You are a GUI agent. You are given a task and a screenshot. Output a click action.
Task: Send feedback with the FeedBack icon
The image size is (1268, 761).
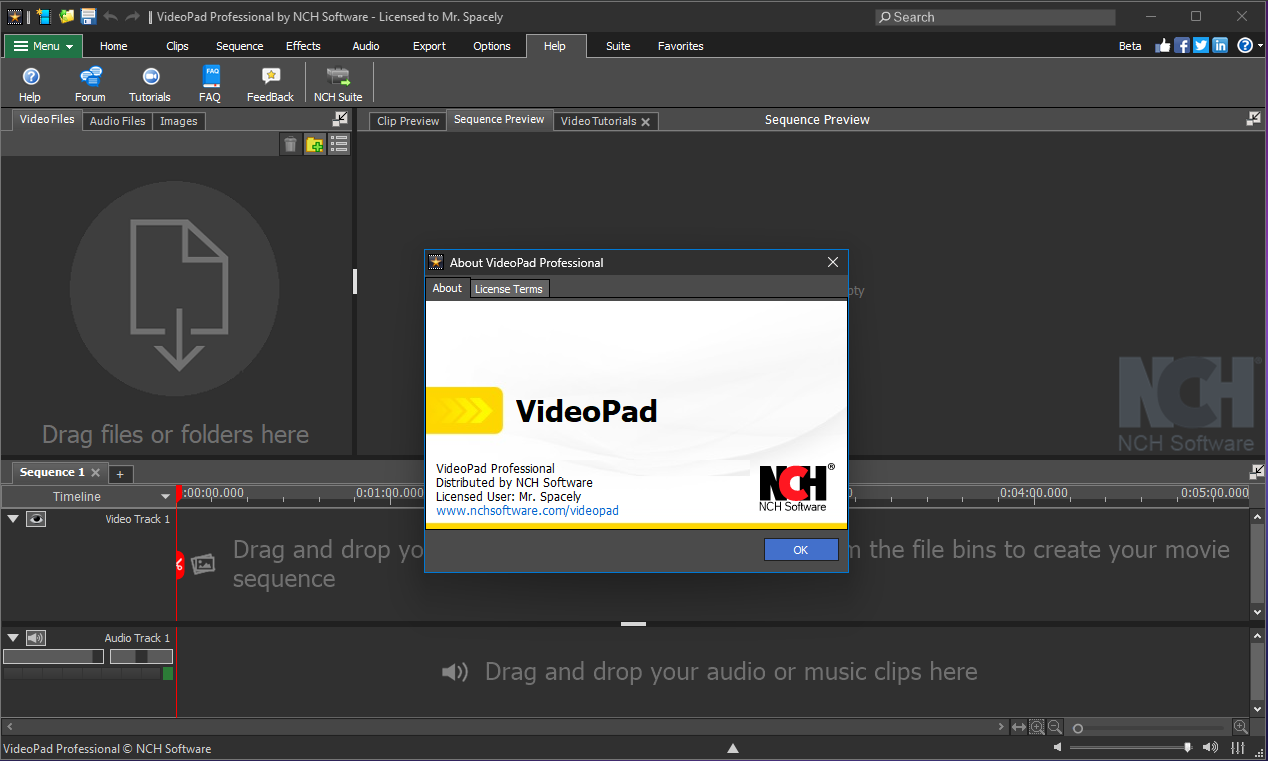pos(270,84)
